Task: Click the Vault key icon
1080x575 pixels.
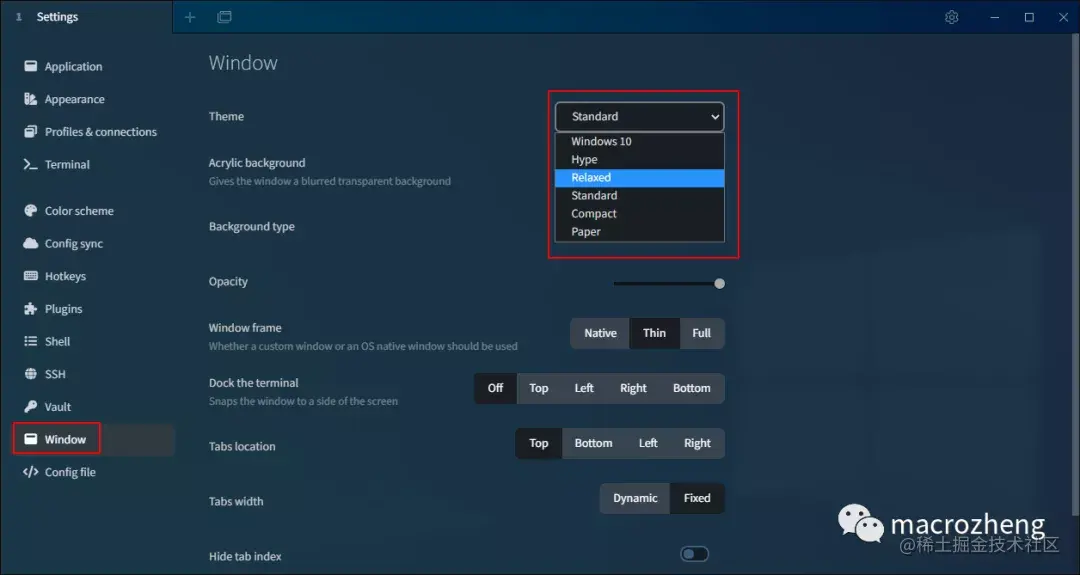Action: (x=30, y=406)
